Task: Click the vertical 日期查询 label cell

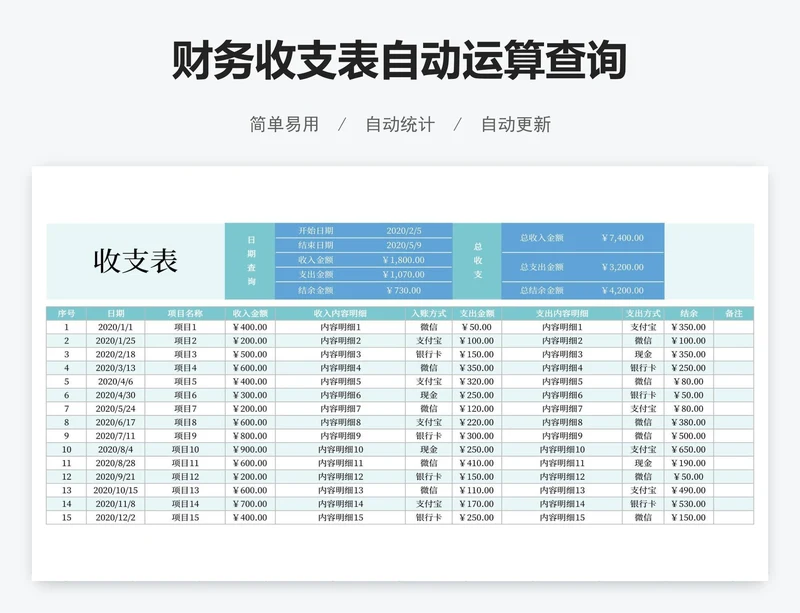Action: tap(251, 261)
